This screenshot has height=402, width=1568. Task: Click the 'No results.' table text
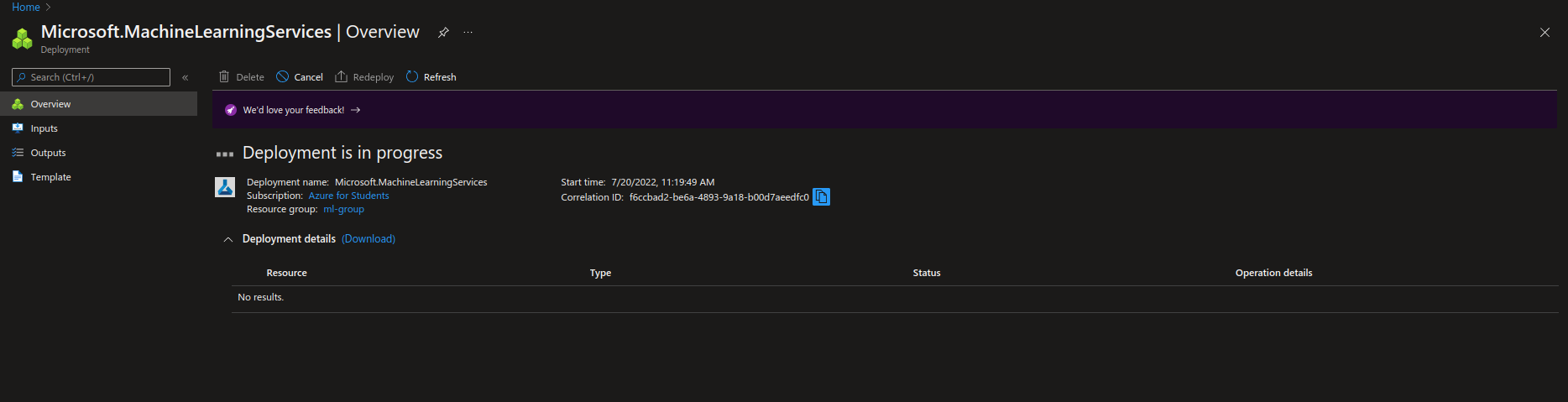[261, 297]
